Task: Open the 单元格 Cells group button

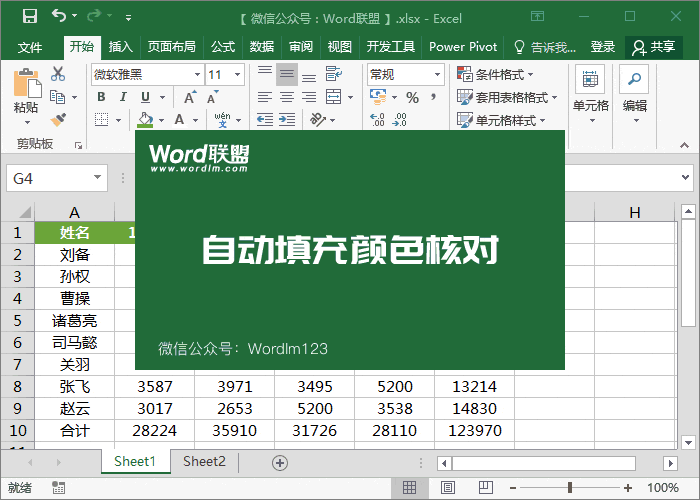Action: [x=590, y=95]
